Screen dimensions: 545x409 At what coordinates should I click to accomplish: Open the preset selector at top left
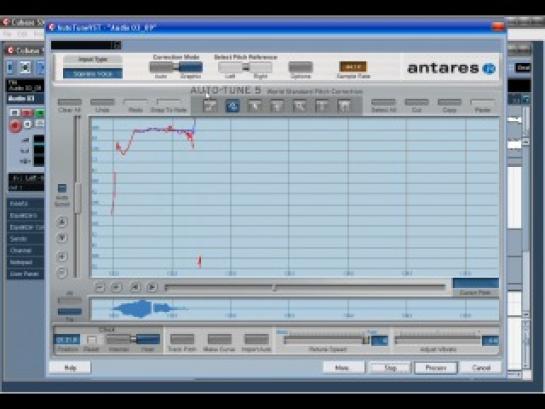(86, 45)
